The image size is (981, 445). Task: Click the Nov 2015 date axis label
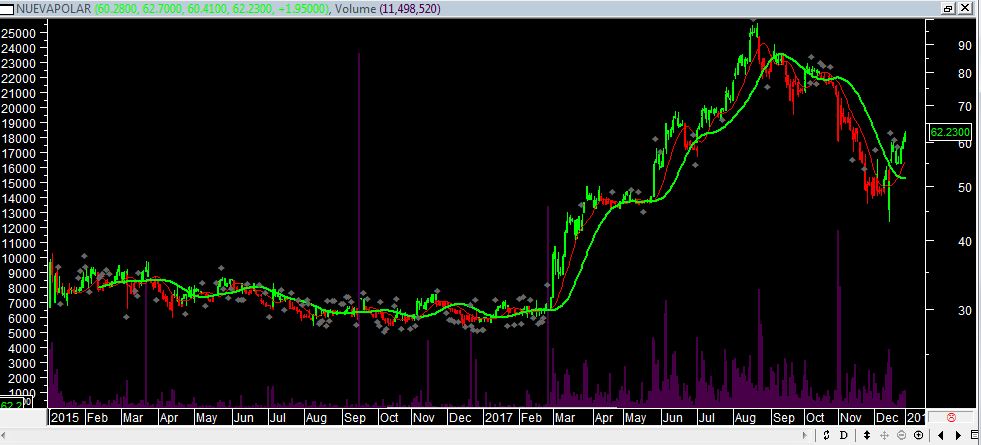click(x=424, y=417)
